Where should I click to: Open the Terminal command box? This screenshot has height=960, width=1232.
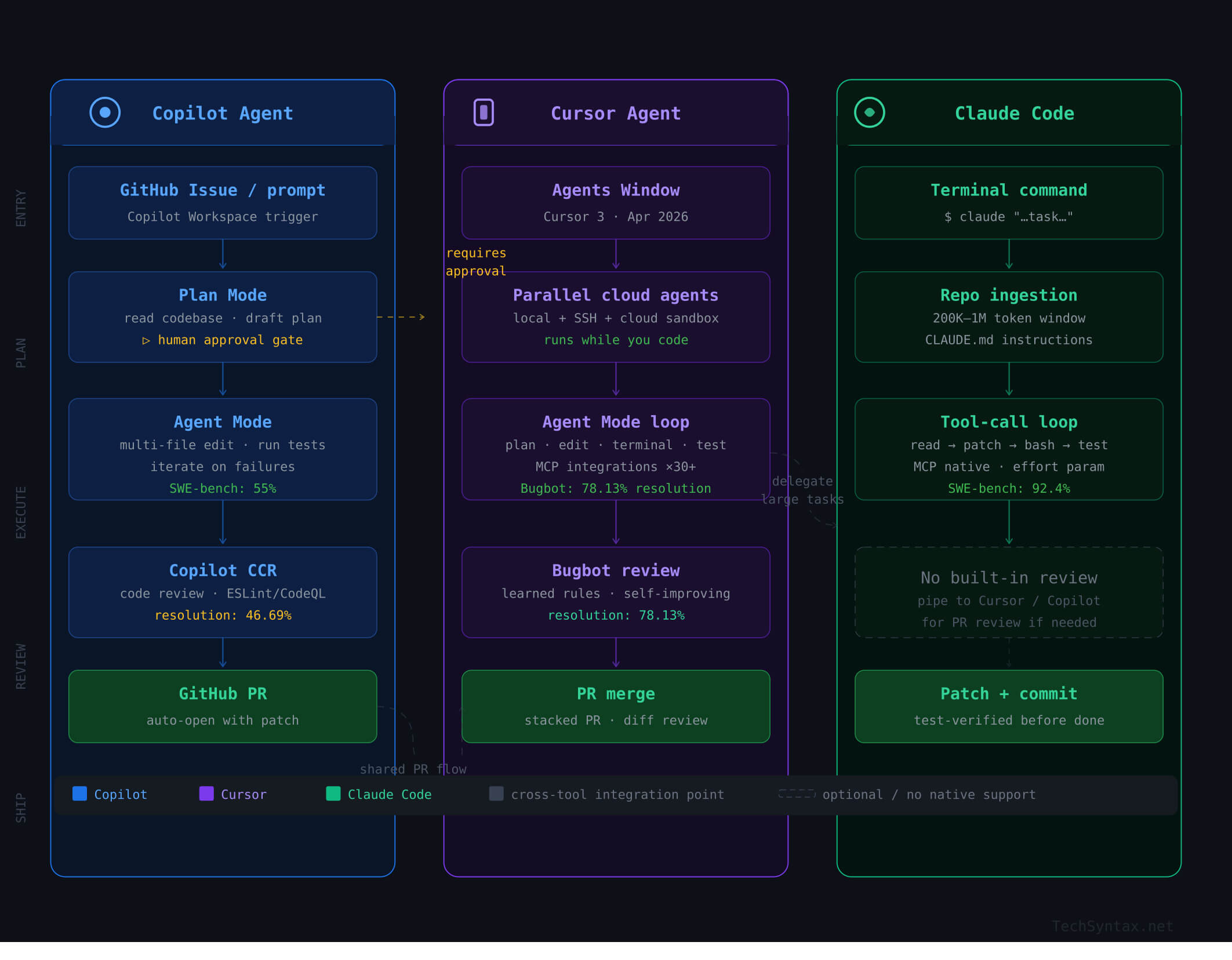[1009, 203]
